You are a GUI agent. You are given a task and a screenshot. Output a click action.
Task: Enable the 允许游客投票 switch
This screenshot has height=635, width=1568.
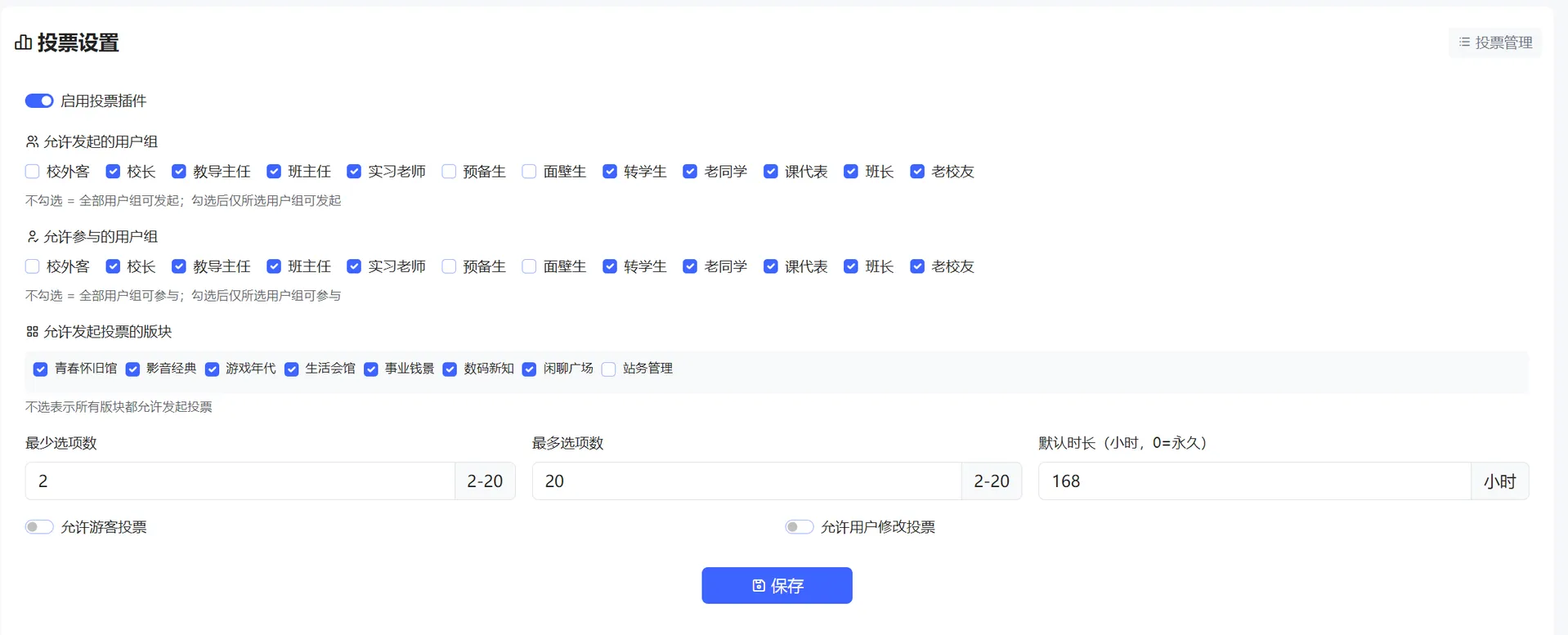point(39,527)
